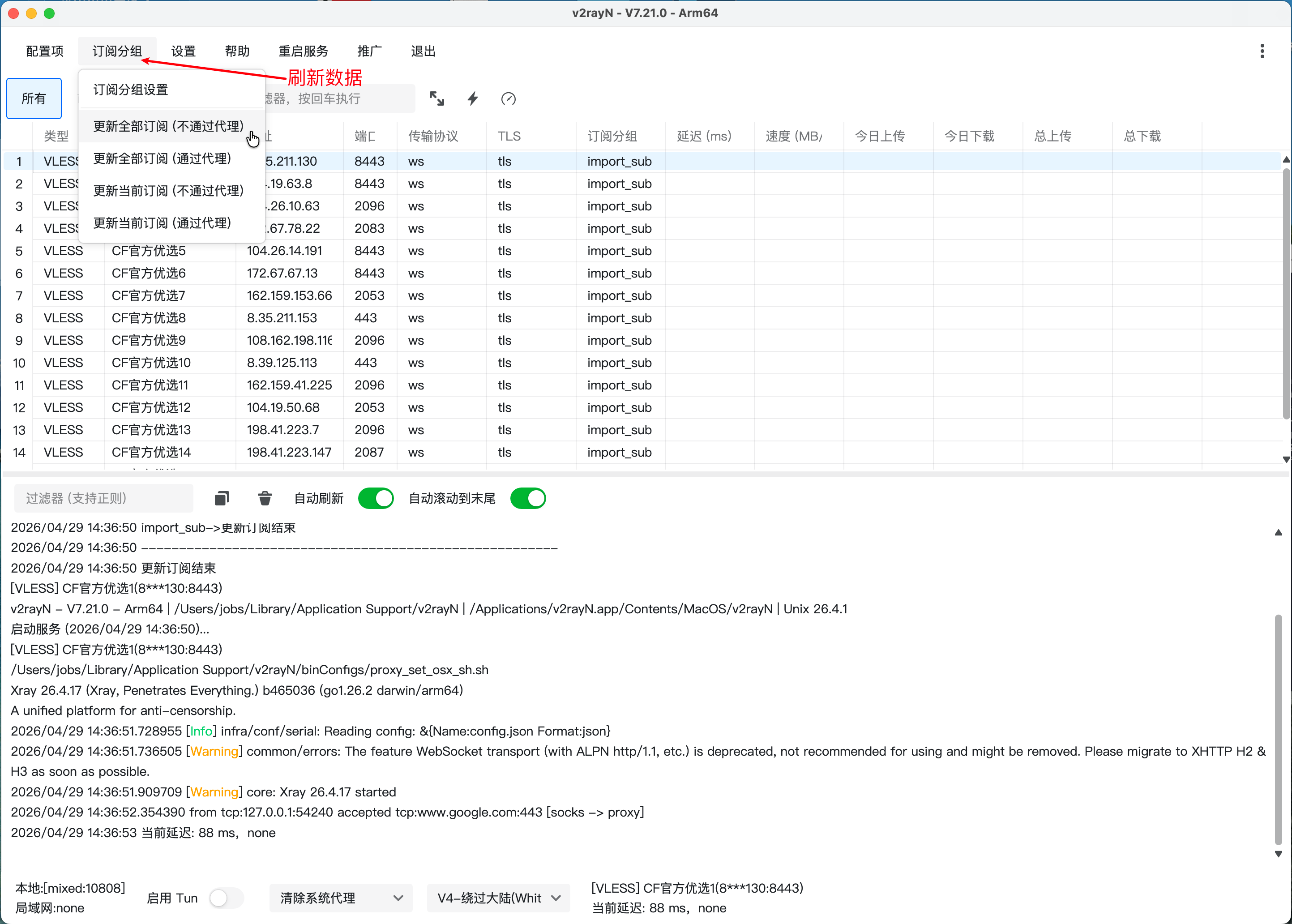Sort by the 总上传 column header
1292x924 pixels.
tap(1068, 136)
